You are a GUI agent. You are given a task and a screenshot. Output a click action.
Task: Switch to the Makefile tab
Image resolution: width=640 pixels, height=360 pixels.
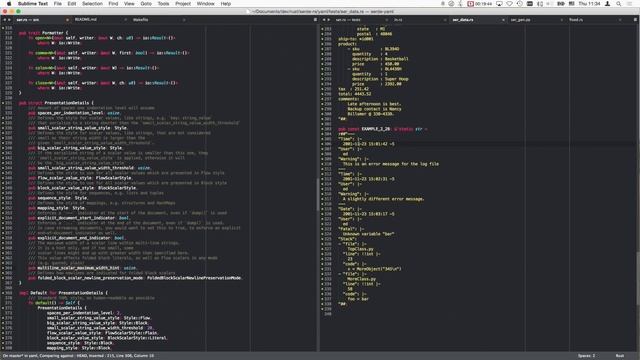click(x=141, y=20)
